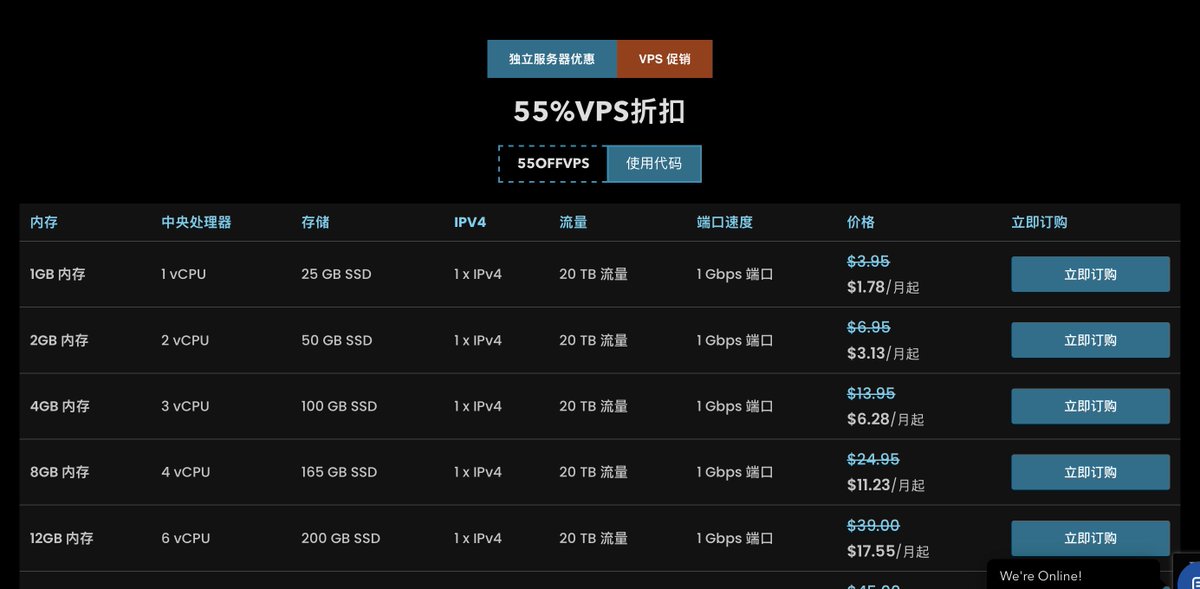Click the $6.28 discounted price

tap(867, 419)
